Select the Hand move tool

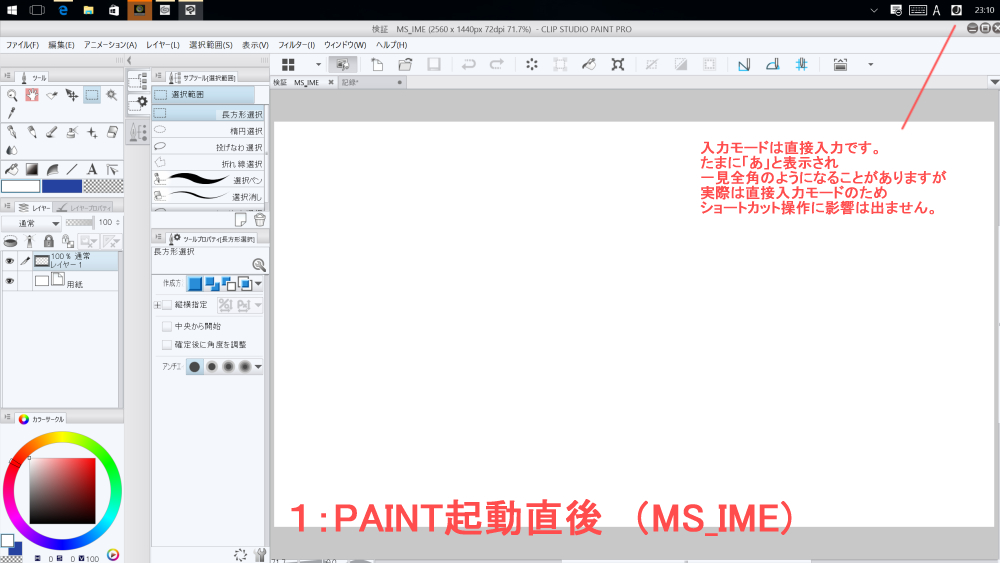32,96
